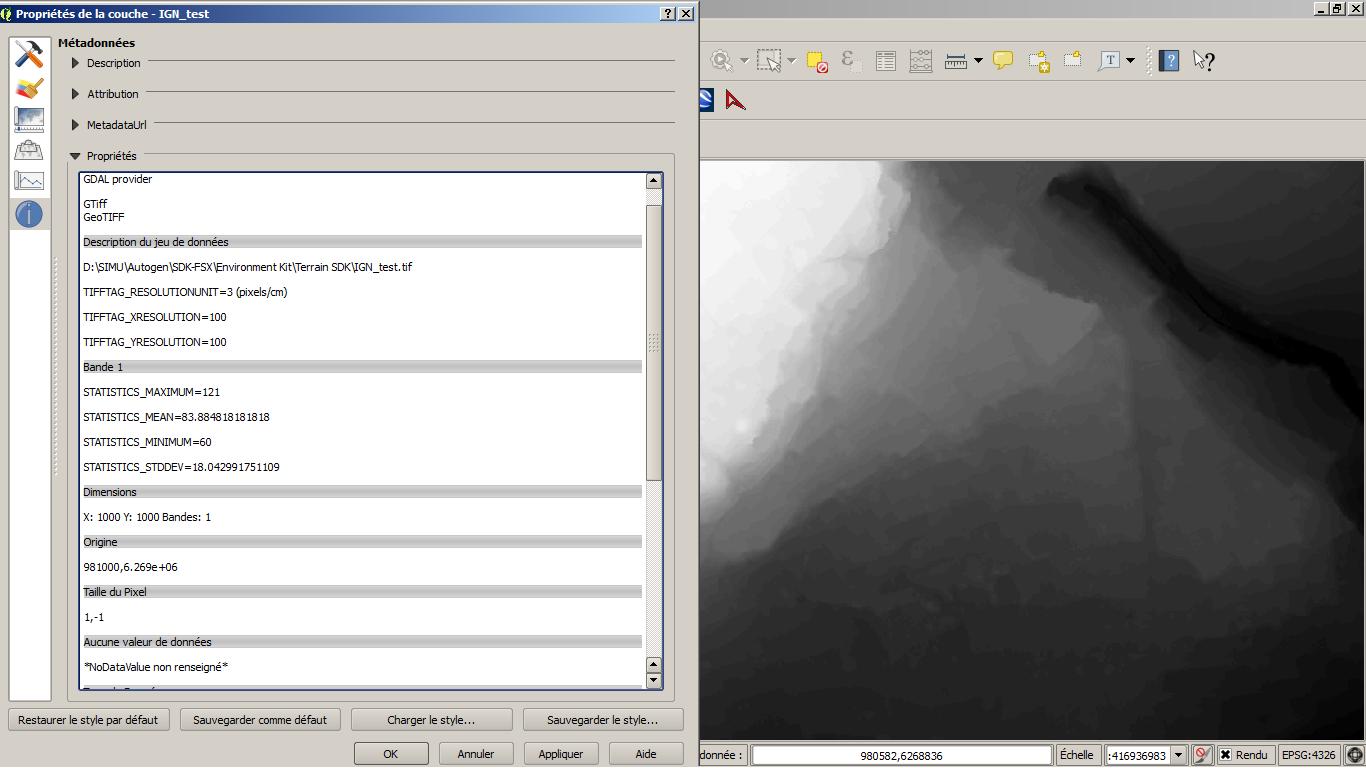The width and height of the screenshot is (1366, 768).
Task: Toggle the Rendu render checkbox
Action: pos(1225,755)
